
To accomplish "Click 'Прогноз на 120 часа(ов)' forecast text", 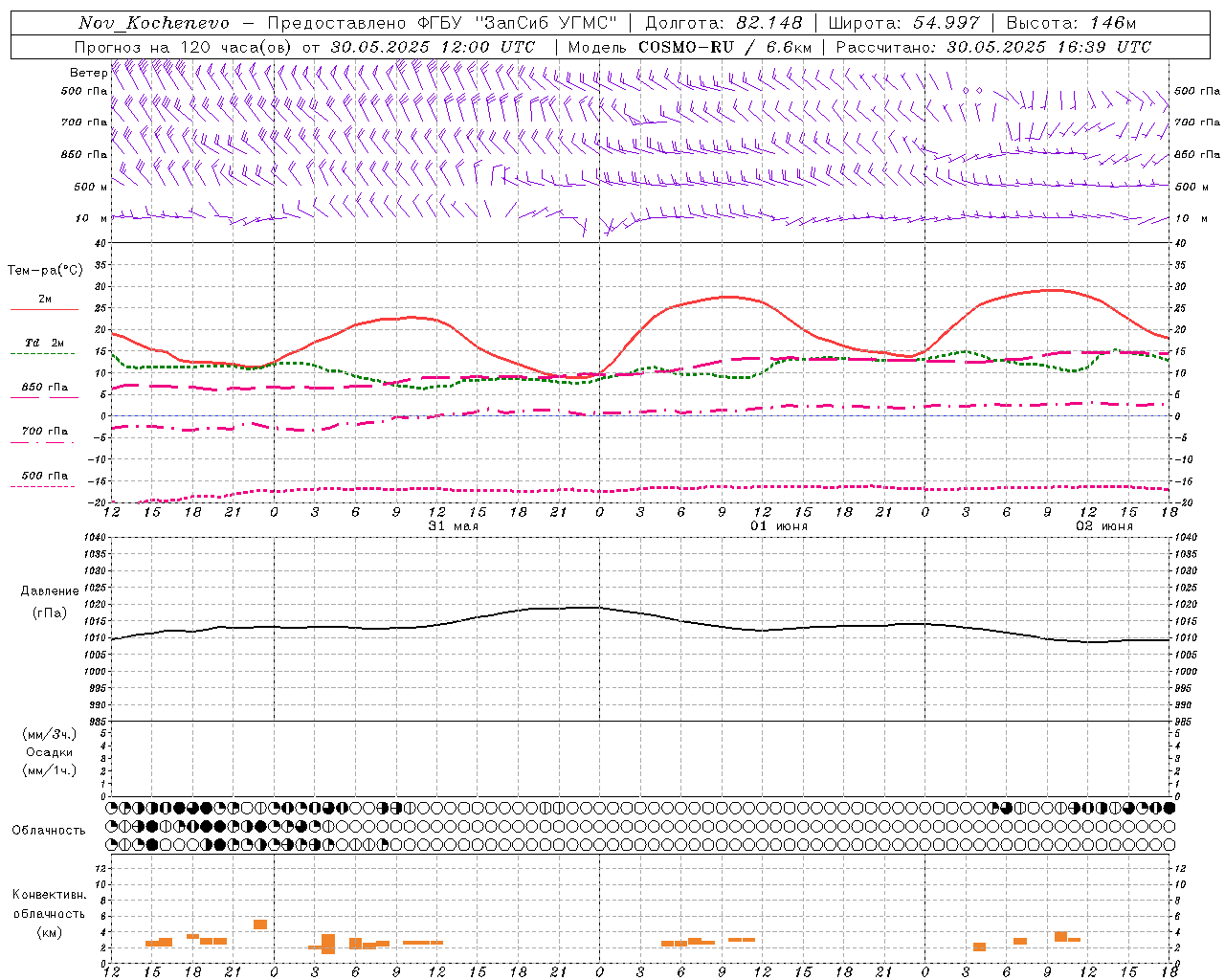I will [184, 47].
